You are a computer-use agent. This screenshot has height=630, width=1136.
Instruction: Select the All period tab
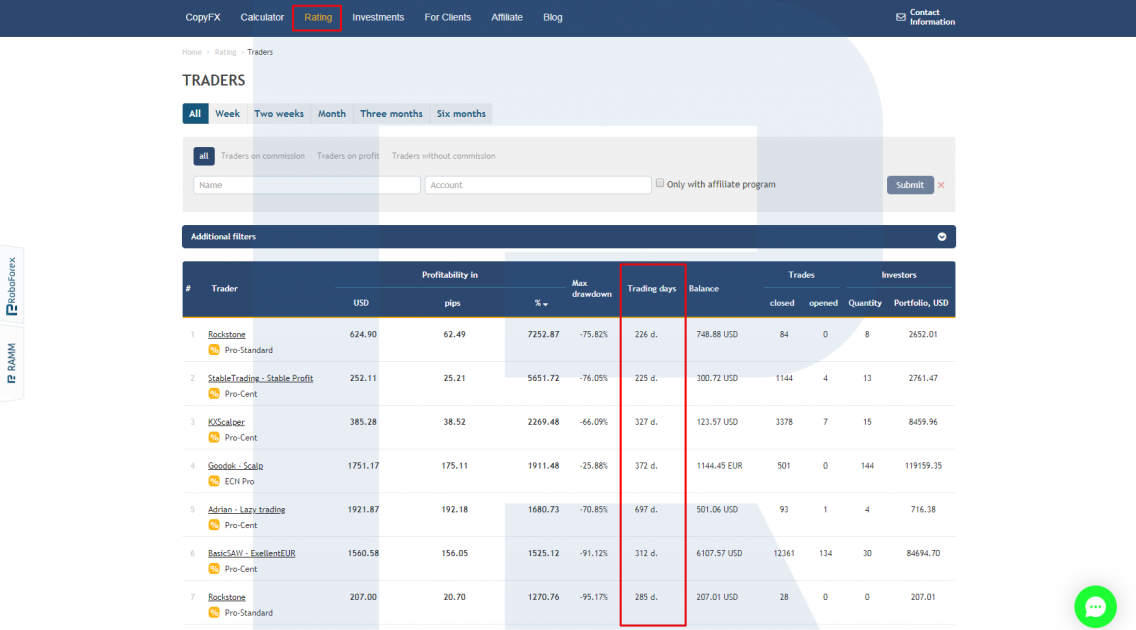[x=195, y=114]
